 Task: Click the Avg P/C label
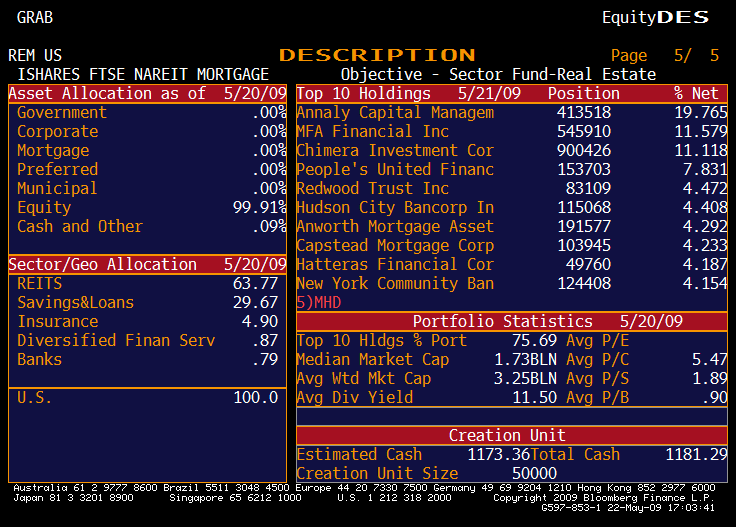click(598, 359)
